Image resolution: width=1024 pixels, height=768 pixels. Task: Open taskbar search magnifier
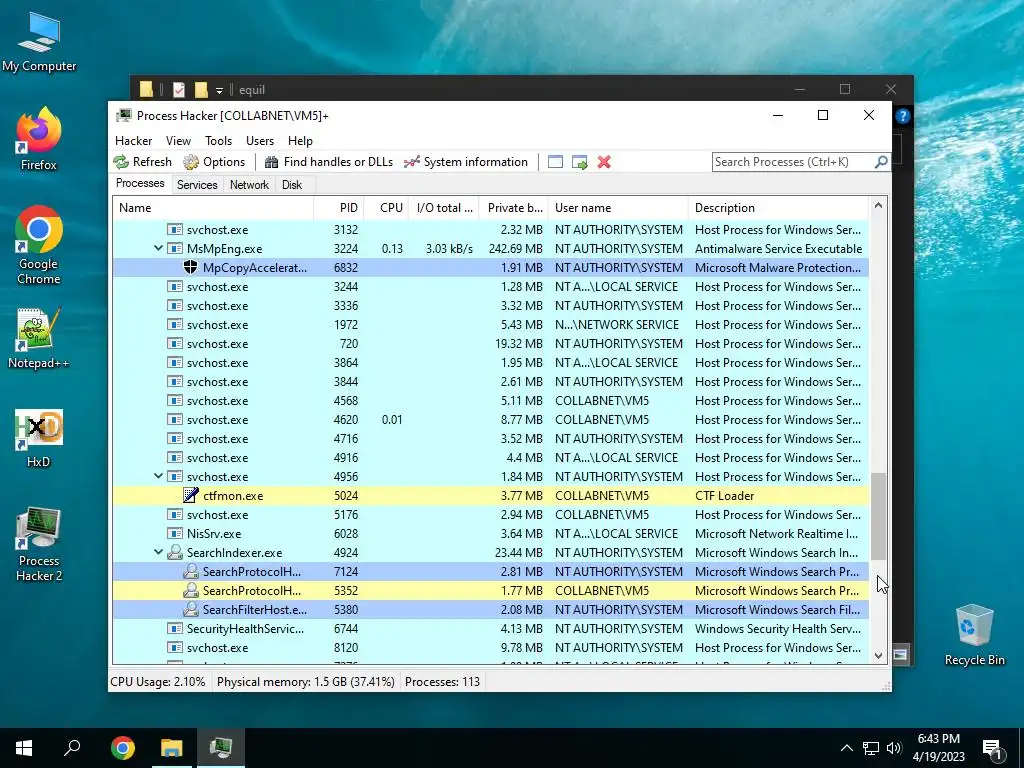(x=72, y=748)
